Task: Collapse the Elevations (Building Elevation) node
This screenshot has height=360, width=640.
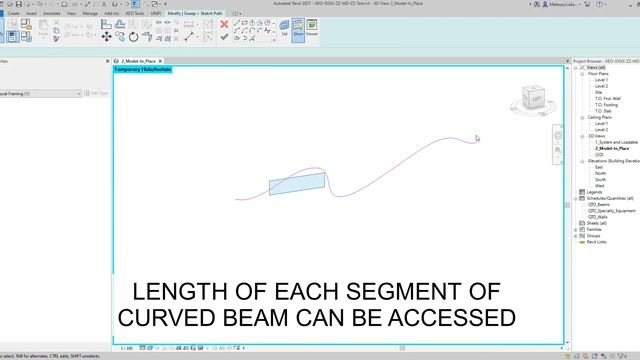Action: pos(582,161)
